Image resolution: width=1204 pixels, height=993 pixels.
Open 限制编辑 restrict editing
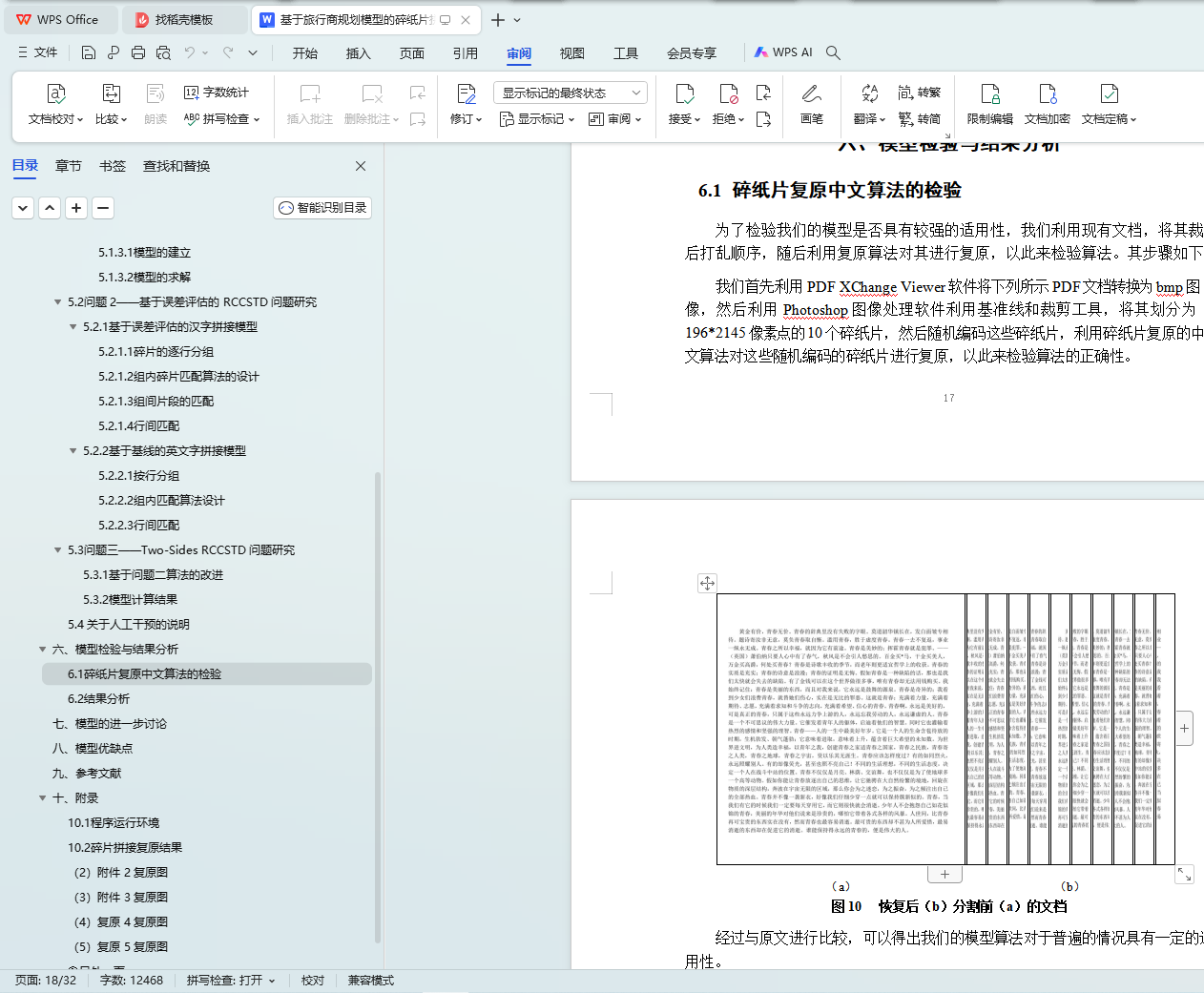(990, 104)
